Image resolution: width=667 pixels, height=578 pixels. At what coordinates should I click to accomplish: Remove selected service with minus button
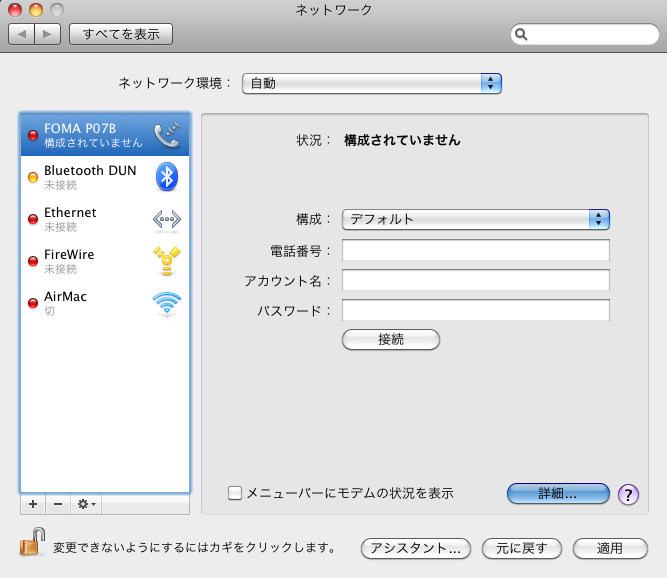tap(57, 504)
